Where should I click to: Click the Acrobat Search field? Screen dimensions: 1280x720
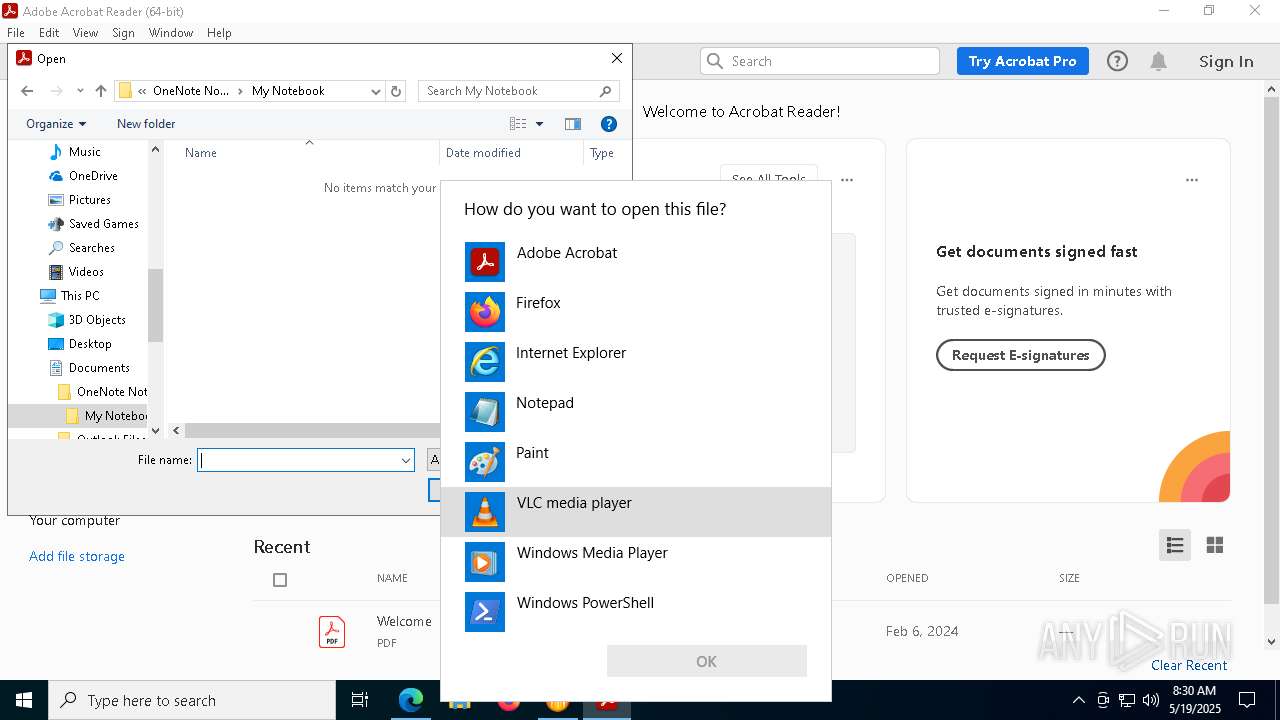[820, 61]
